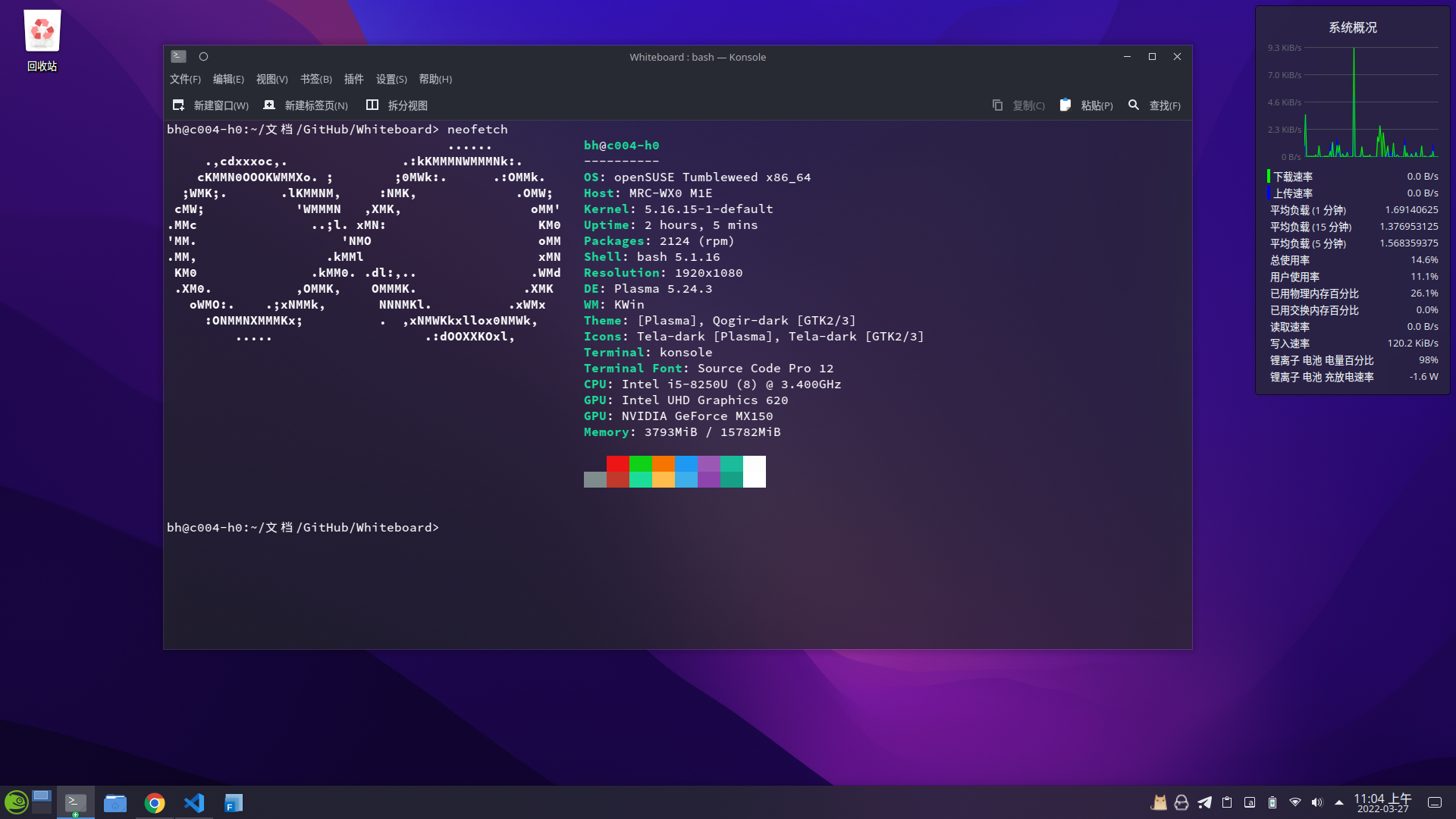
Task: Click the green color block in neofetch palette
Action: [641, 463]
